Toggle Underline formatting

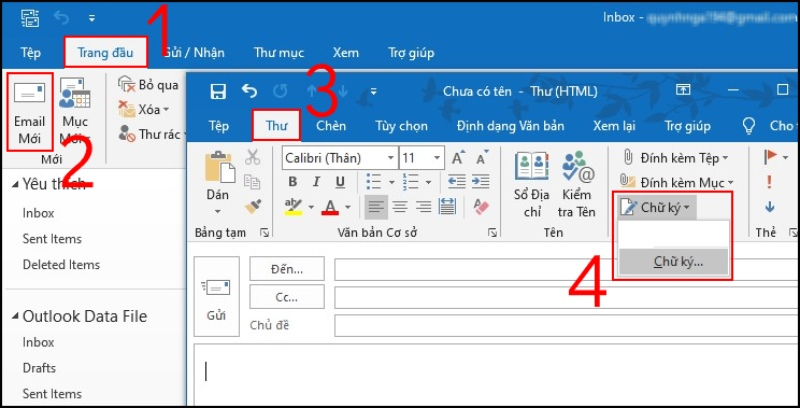point(340,182)
